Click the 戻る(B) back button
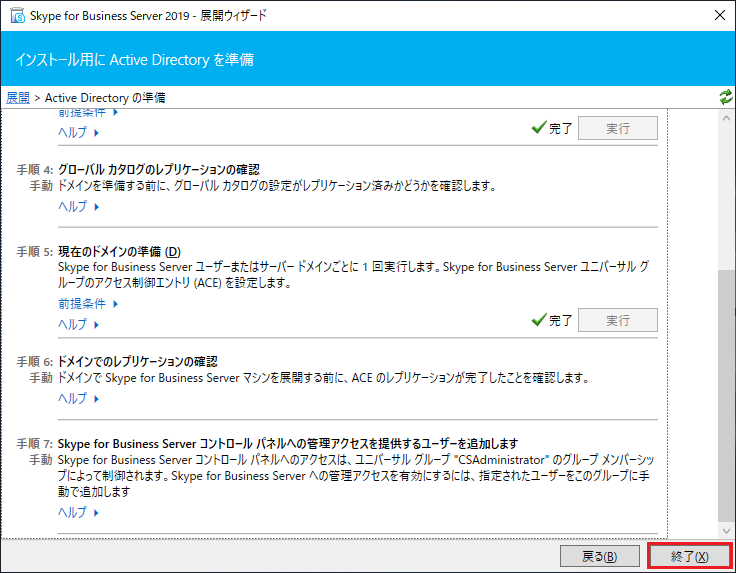The image size is (736, 573). pos(600,556)
